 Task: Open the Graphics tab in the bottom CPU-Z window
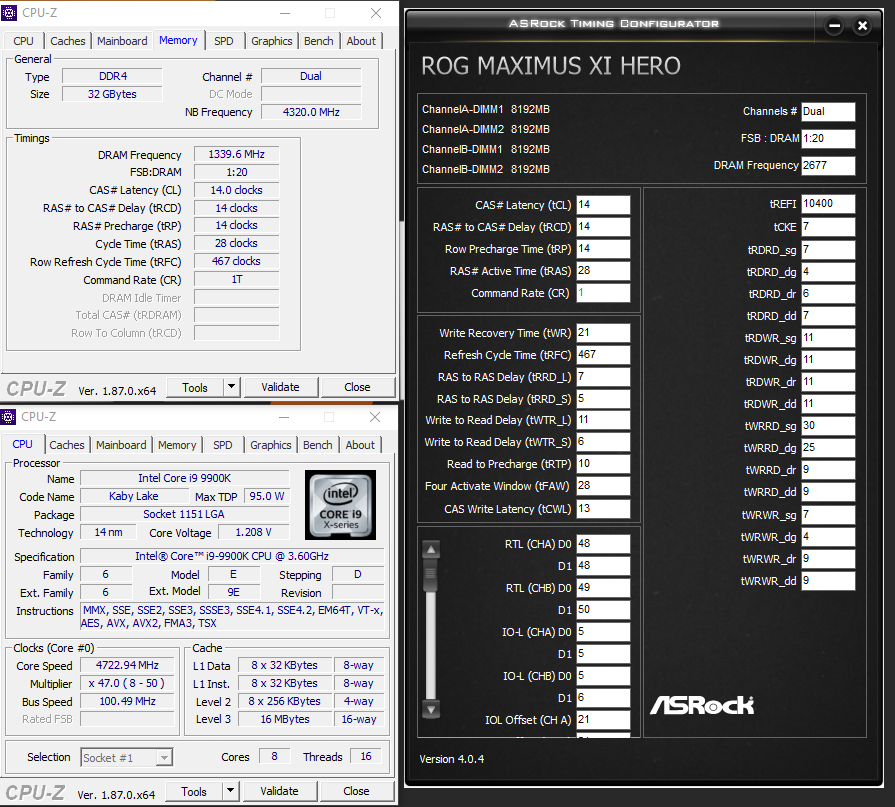[271, 445]
